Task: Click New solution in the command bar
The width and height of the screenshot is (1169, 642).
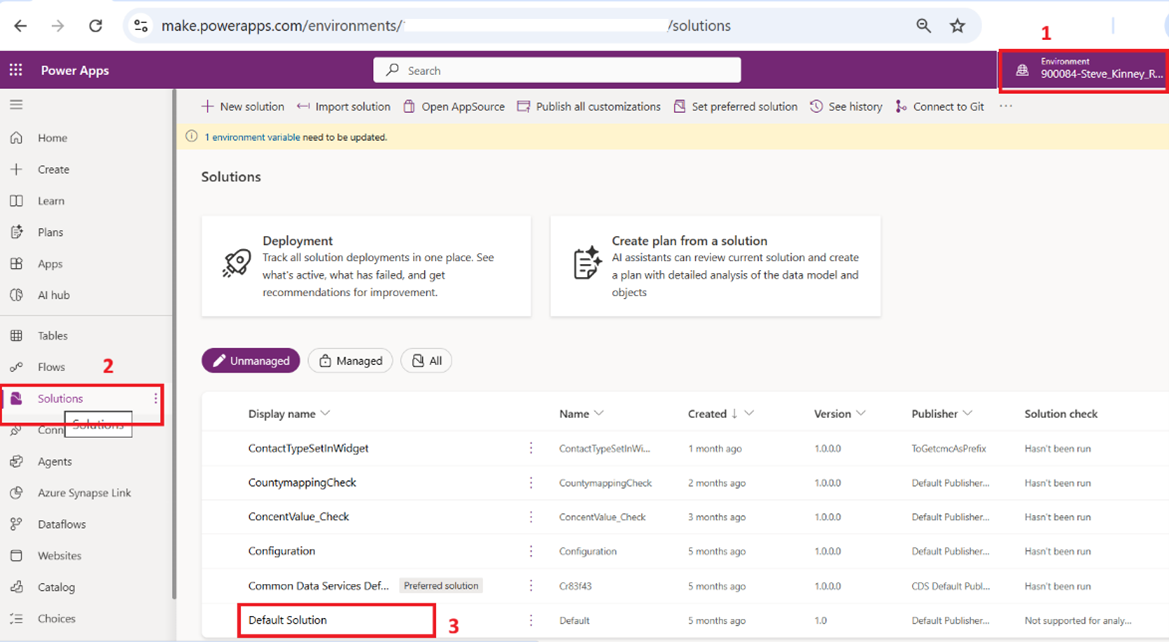Action: (243, 107)
